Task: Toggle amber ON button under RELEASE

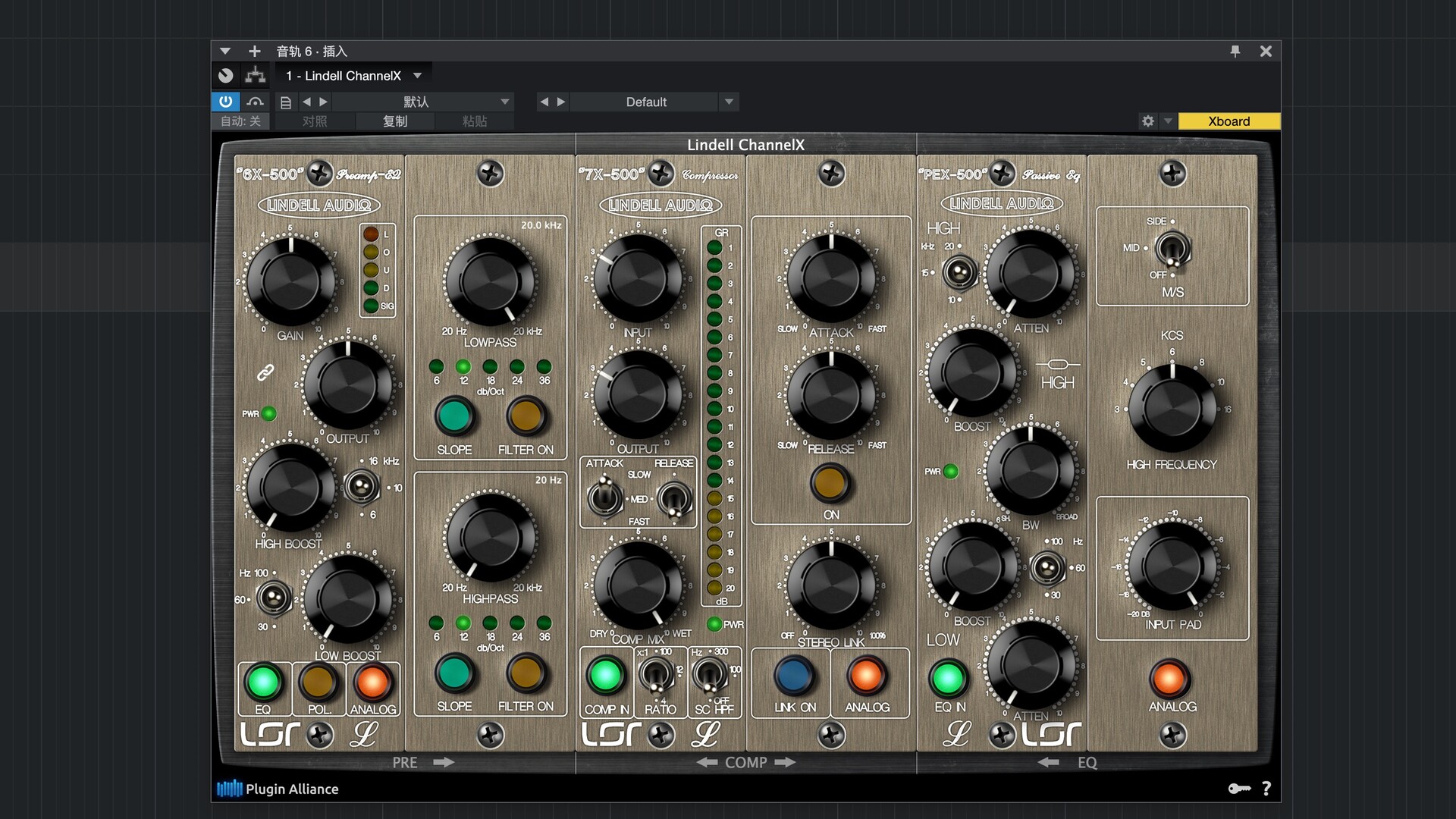Action: (x=830, y=482)
